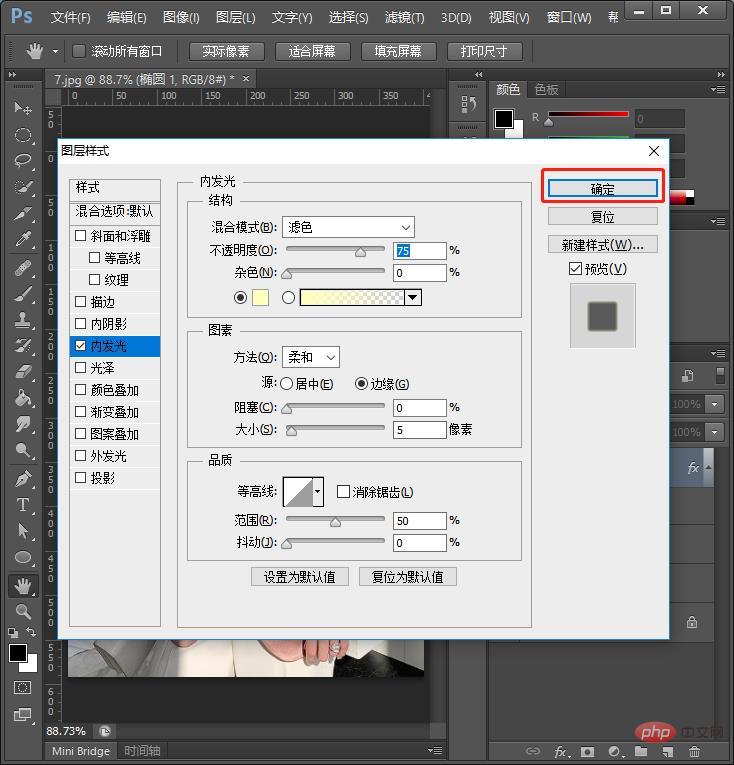The height and width of the screenshot is (765, 734).
Task: Open the Color panel flyout menu
Action: [x=717, y=89]
